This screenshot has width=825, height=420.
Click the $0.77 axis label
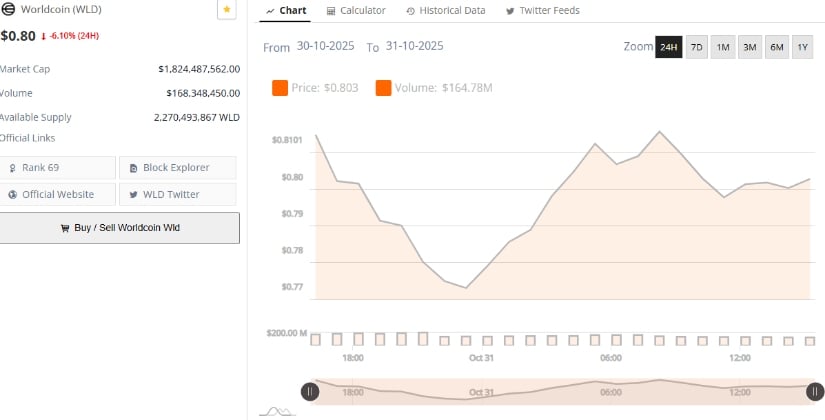tap(292, 287)
